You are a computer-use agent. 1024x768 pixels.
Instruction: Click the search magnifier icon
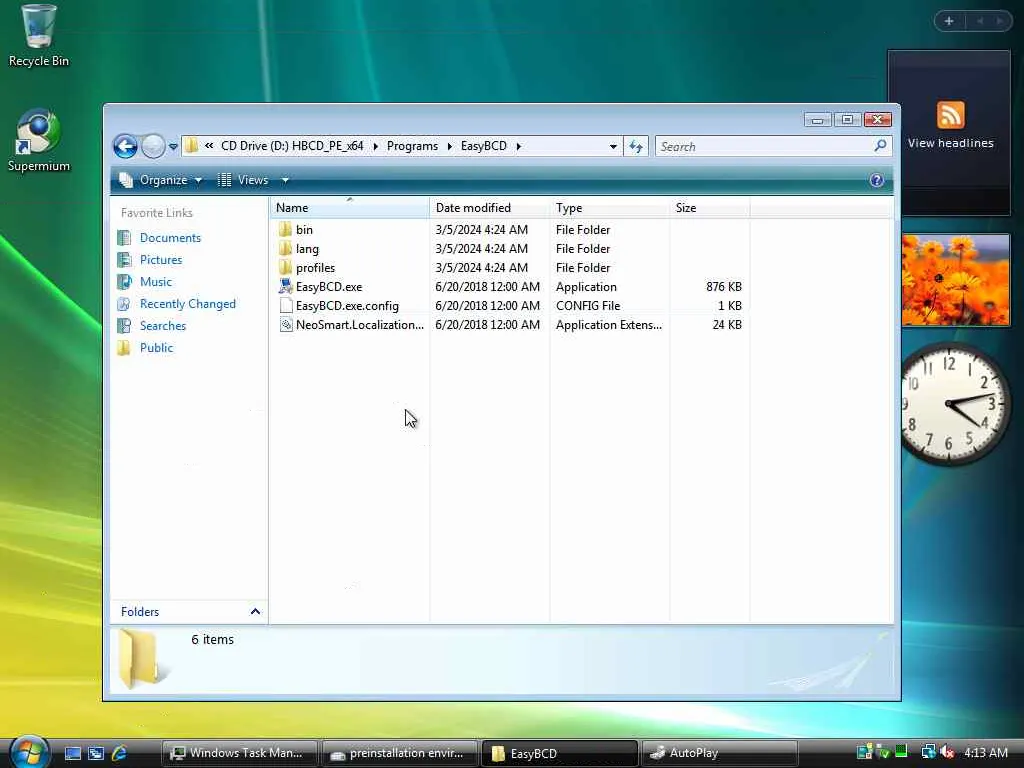tap(880, 146)
